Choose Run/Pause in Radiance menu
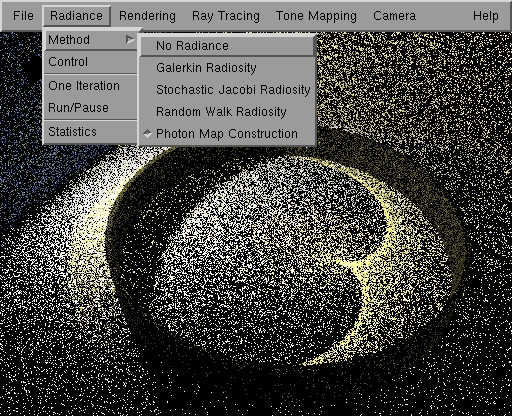The height and width of the screenshot is (416, 512). [x=91, y=108]
